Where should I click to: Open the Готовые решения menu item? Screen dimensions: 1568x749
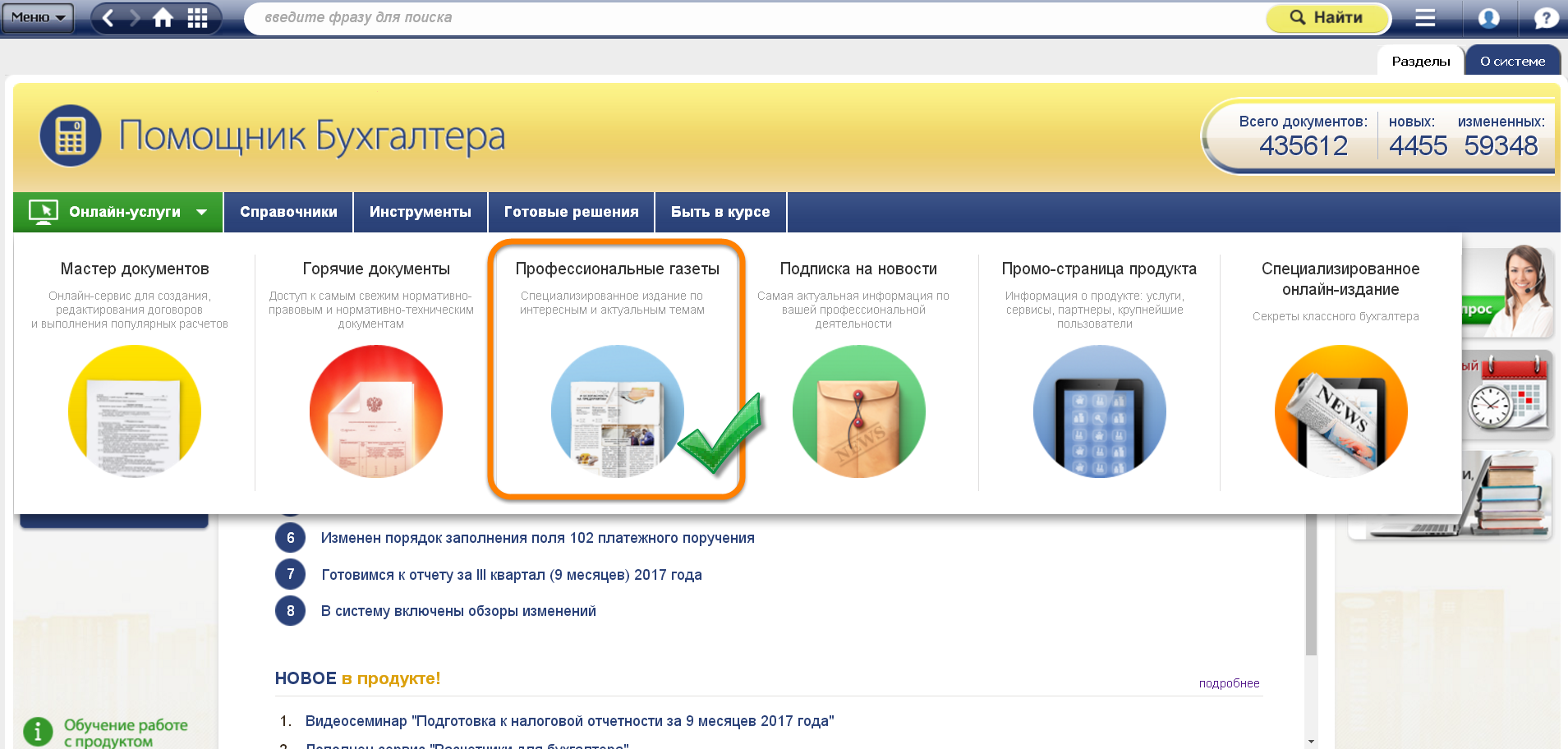(x=571, y=212)
